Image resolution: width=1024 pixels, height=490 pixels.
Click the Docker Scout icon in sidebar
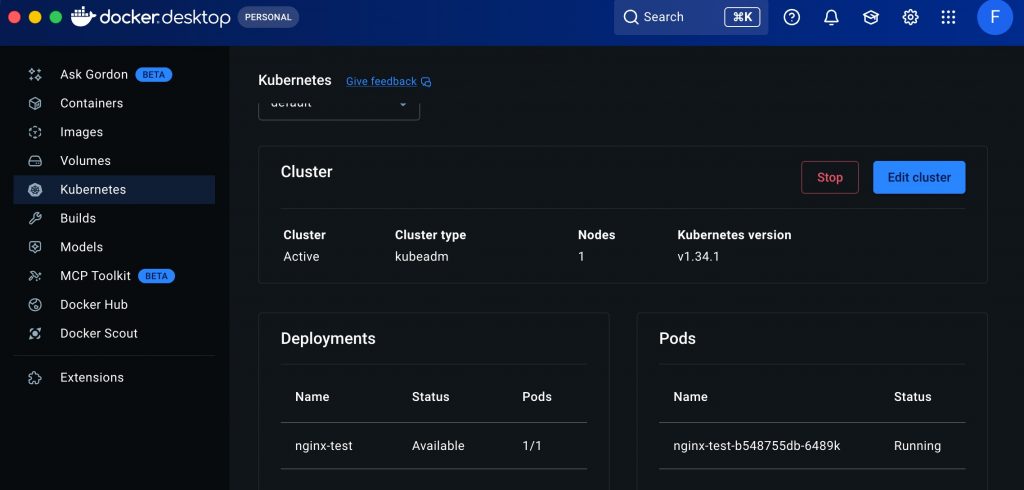[35, 333]
